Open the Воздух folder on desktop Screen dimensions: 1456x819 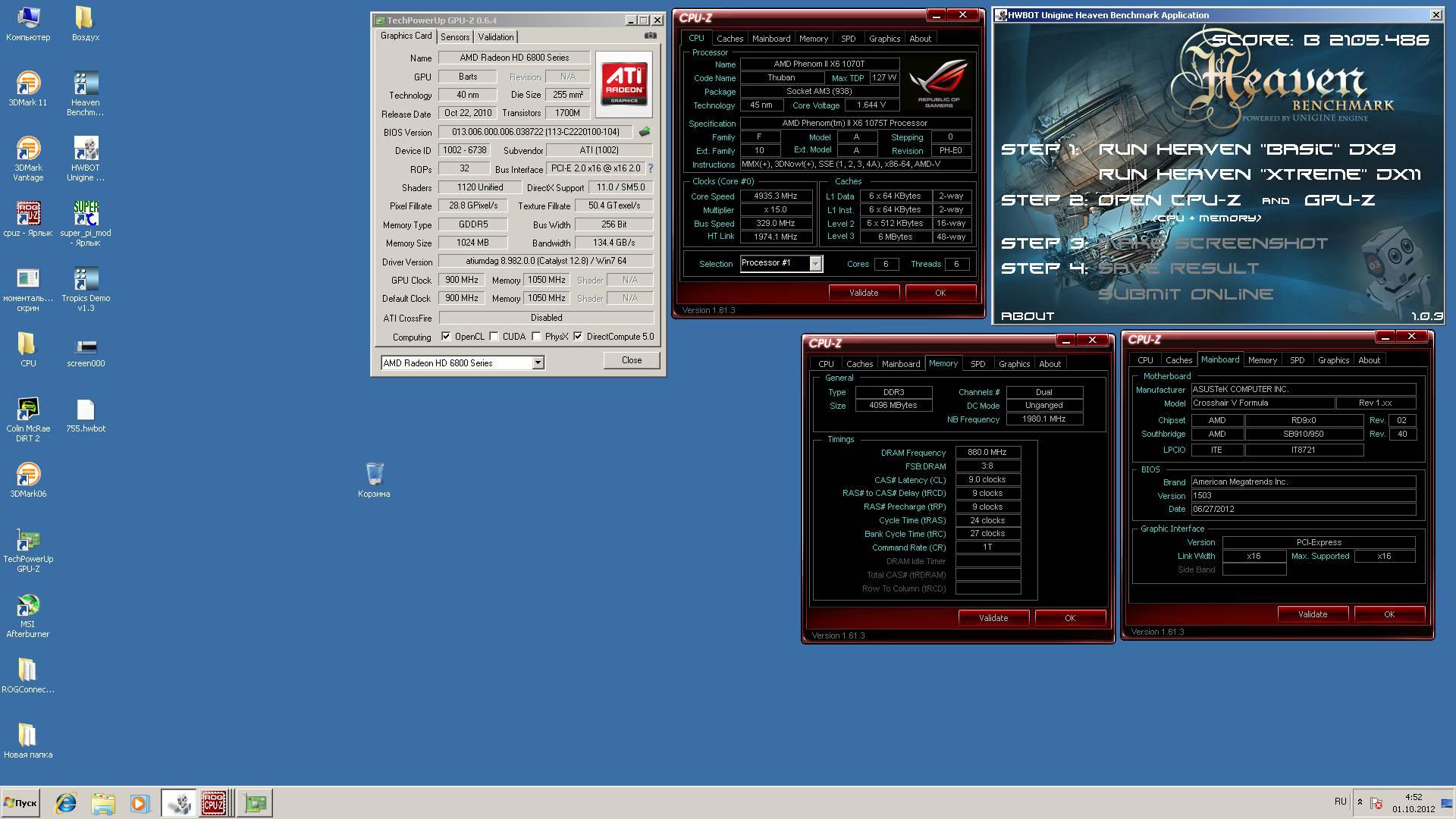(86, 24)
